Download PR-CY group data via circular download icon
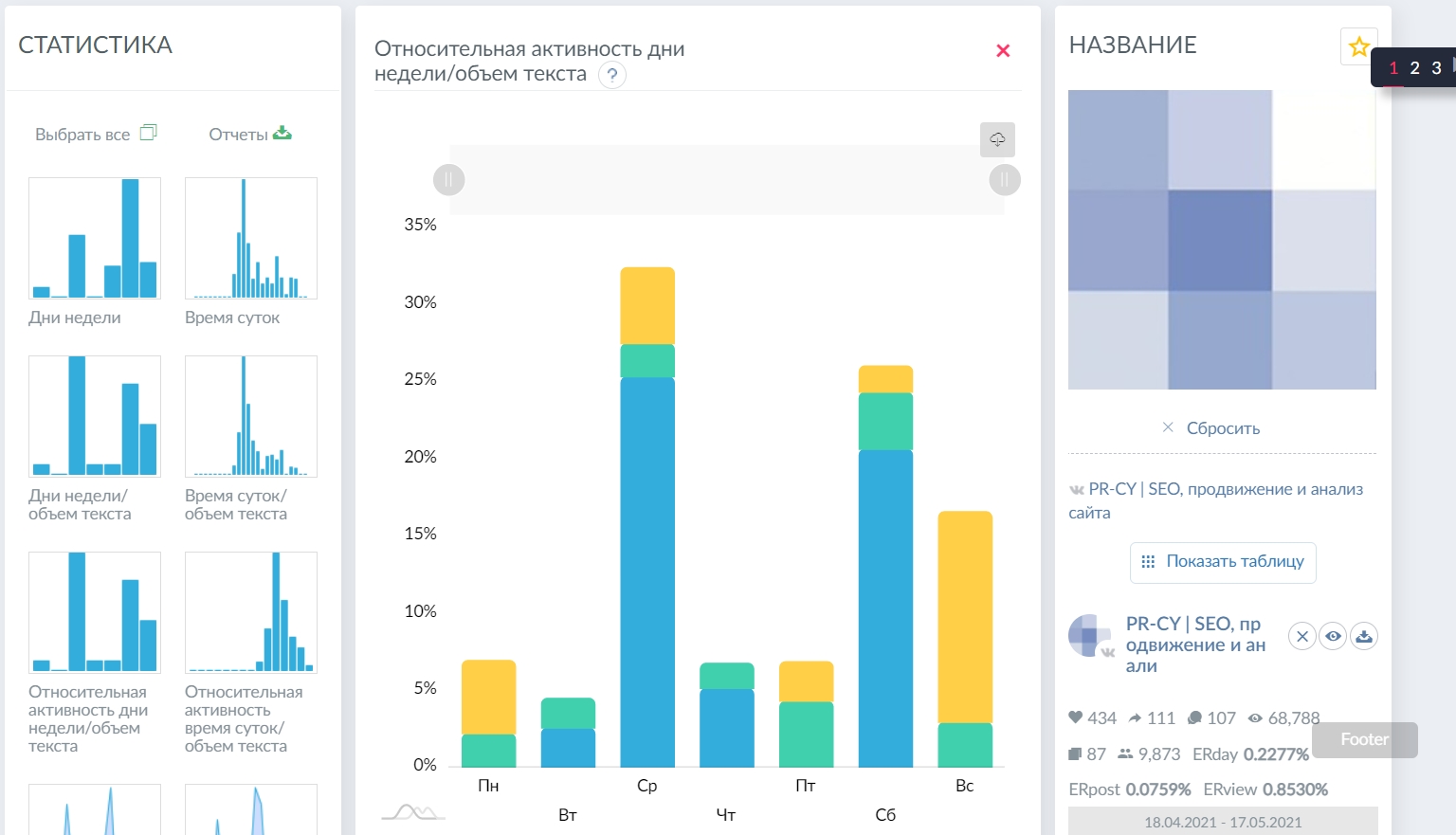1456x835 pixels. 1364,636
